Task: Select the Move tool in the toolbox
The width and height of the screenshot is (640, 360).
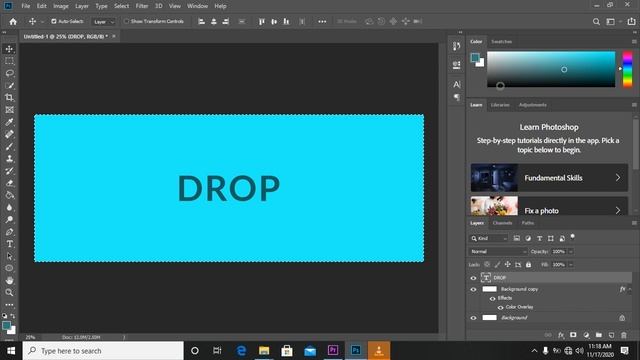Action: click(x=9, y=49)
